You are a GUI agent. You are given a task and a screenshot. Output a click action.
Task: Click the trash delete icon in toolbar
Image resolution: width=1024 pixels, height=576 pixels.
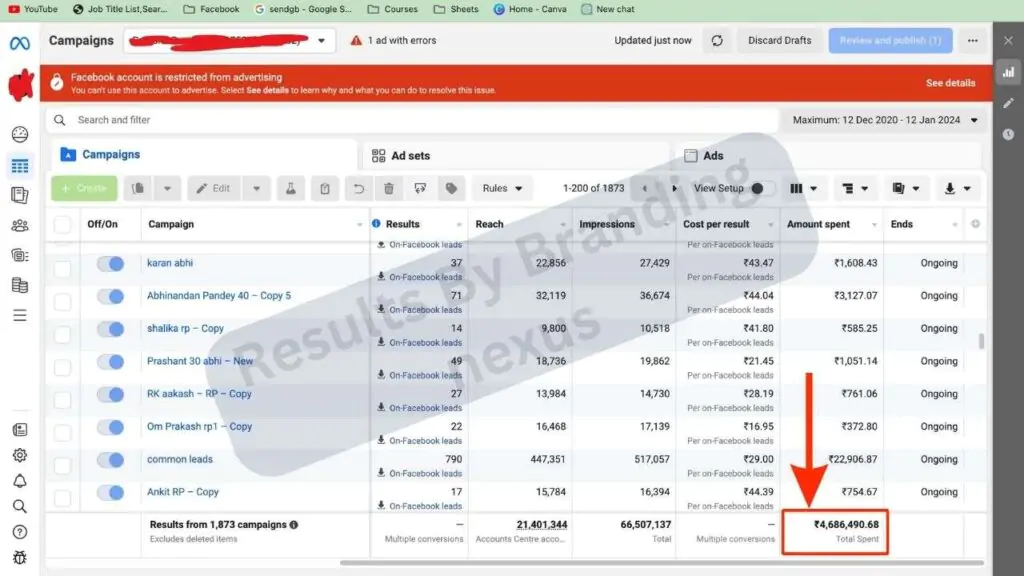389,188
